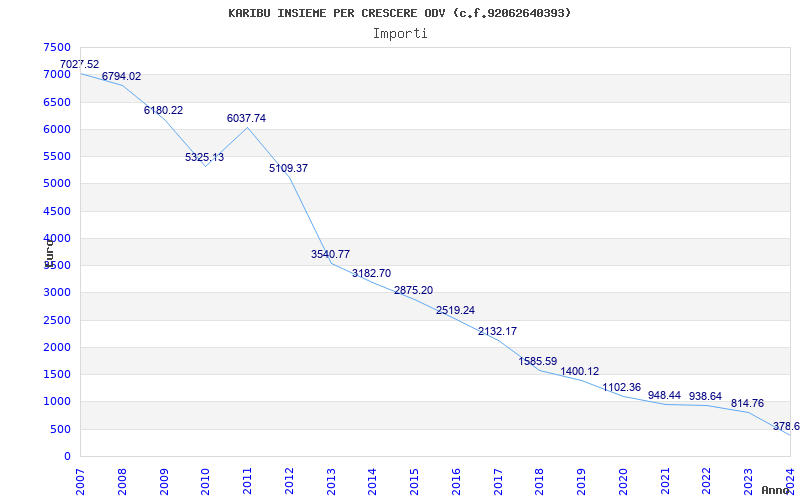This screenshot has width=800, height=500.
Task: Click the y-axis value 4500
Action: (x=57, y=211)
